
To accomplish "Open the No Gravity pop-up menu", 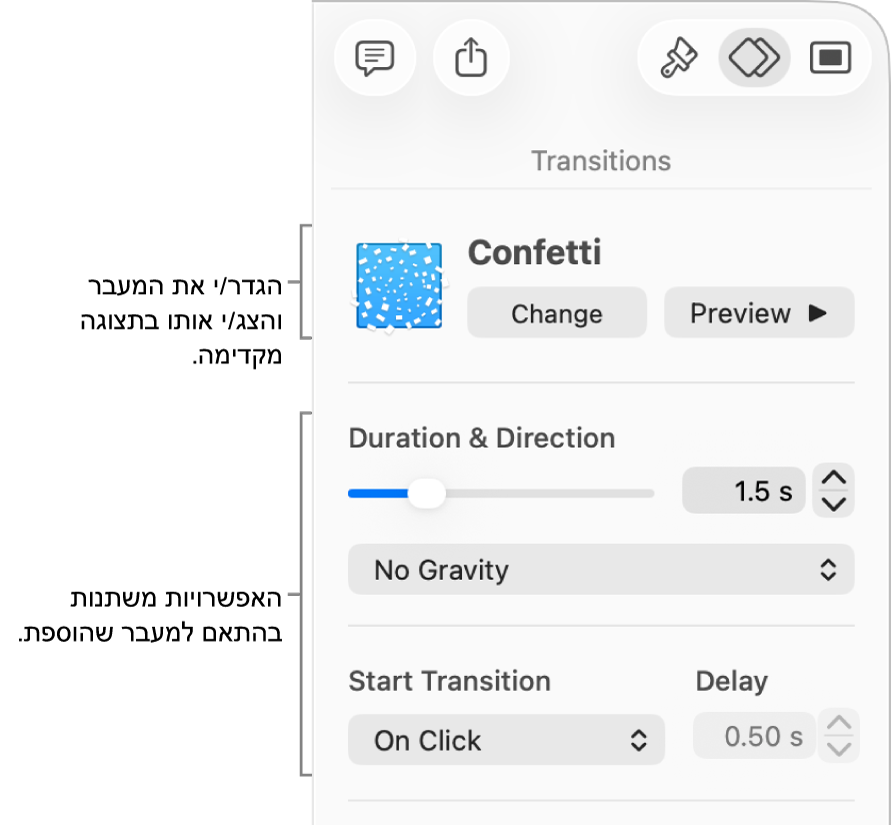I will 601,570.
